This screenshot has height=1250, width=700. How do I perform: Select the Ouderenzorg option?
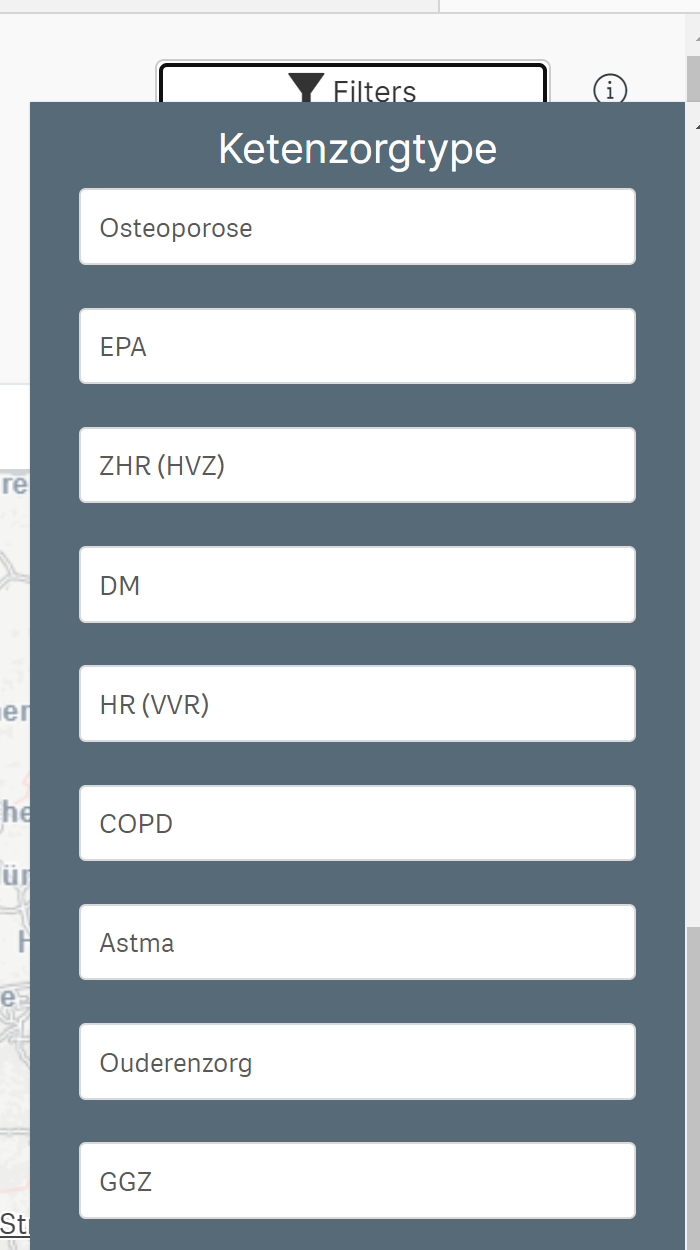(357, 1061)
